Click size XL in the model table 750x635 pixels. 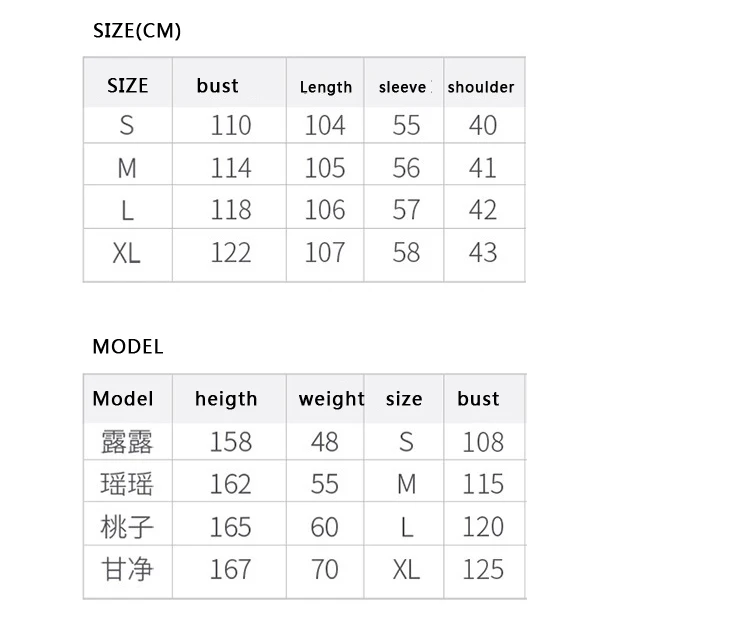pyautogui.click(x=406, y=570)
